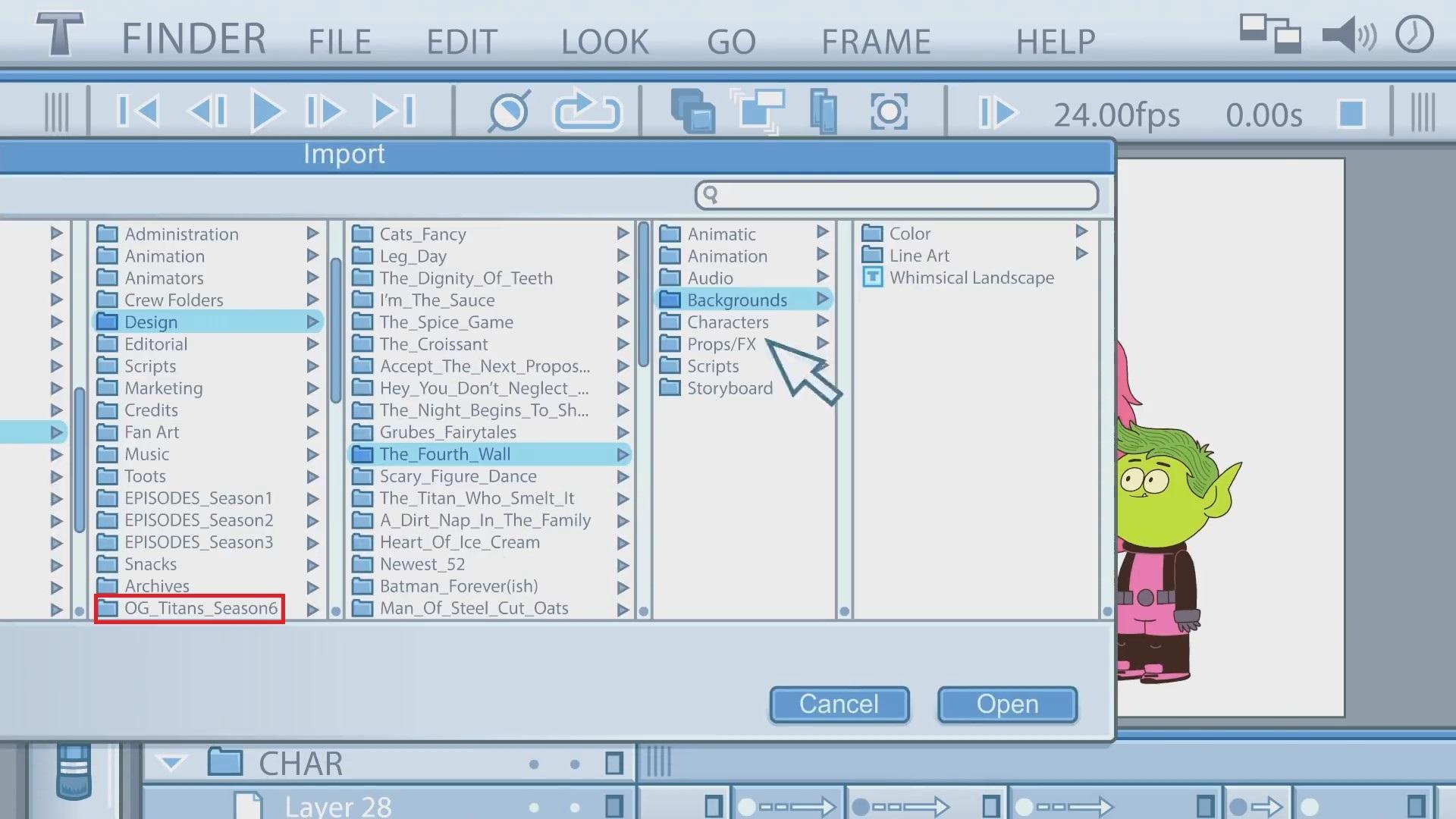Image resolution: width=1456 pixels, height=819 pixels.
Task: Toggle the square box on CHAR row
Action: coord(614,763)
